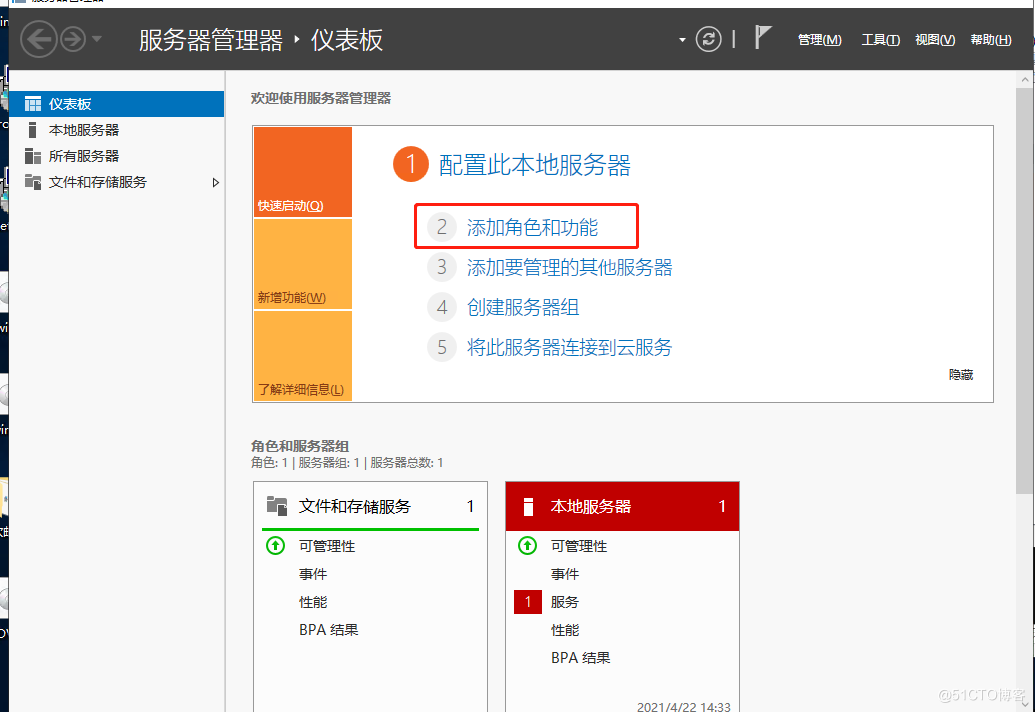Expand the 文件和存储服务 sidebar arrow
1035x712 pixels.
tap(215, 183)
